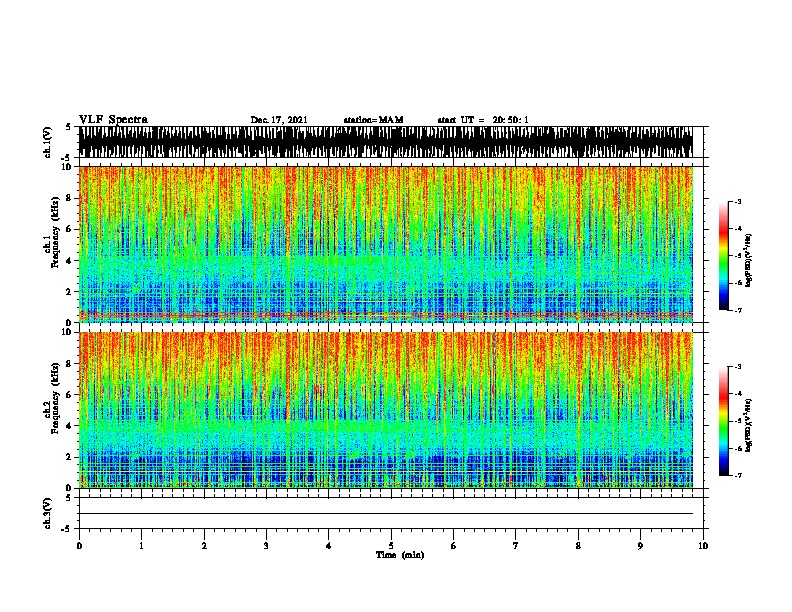Click the ch.2 colorbar log(PSD) unit label

tap(749, 425)
